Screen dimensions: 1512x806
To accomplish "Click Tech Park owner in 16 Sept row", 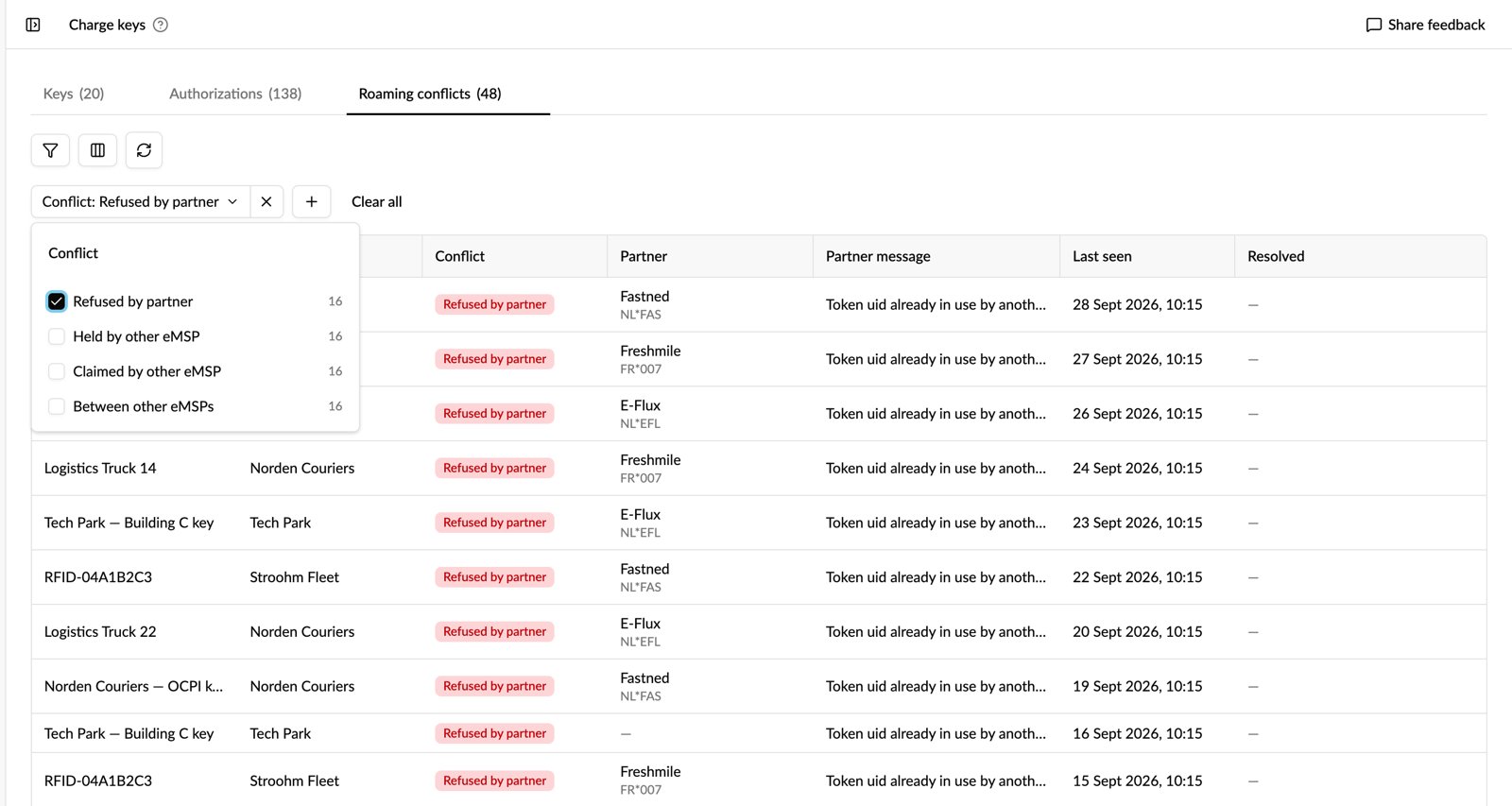I will (x=281, y=733).
